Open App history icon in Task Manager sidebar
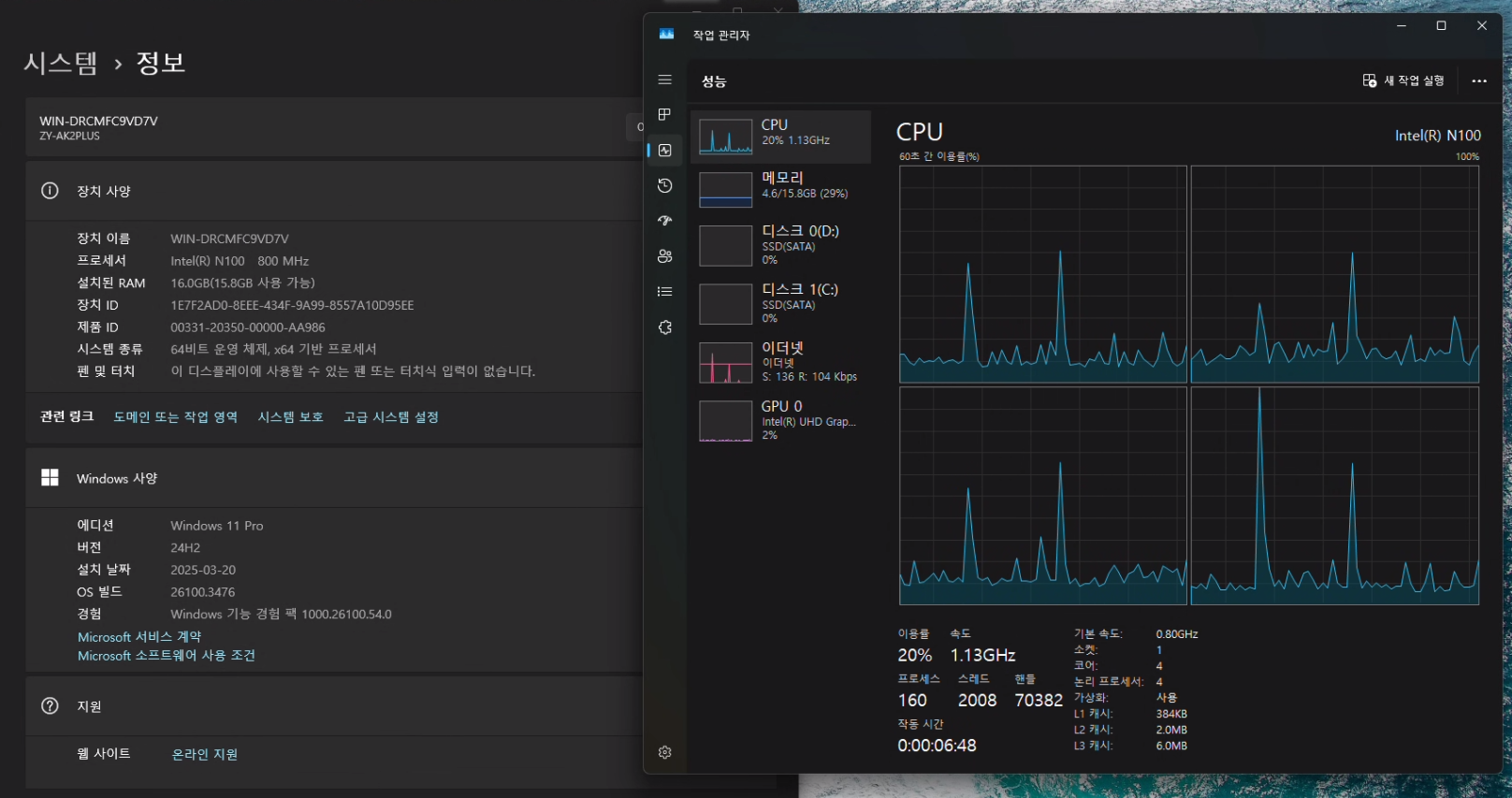This screenshot has width=1512, height=798. [665, 185]
